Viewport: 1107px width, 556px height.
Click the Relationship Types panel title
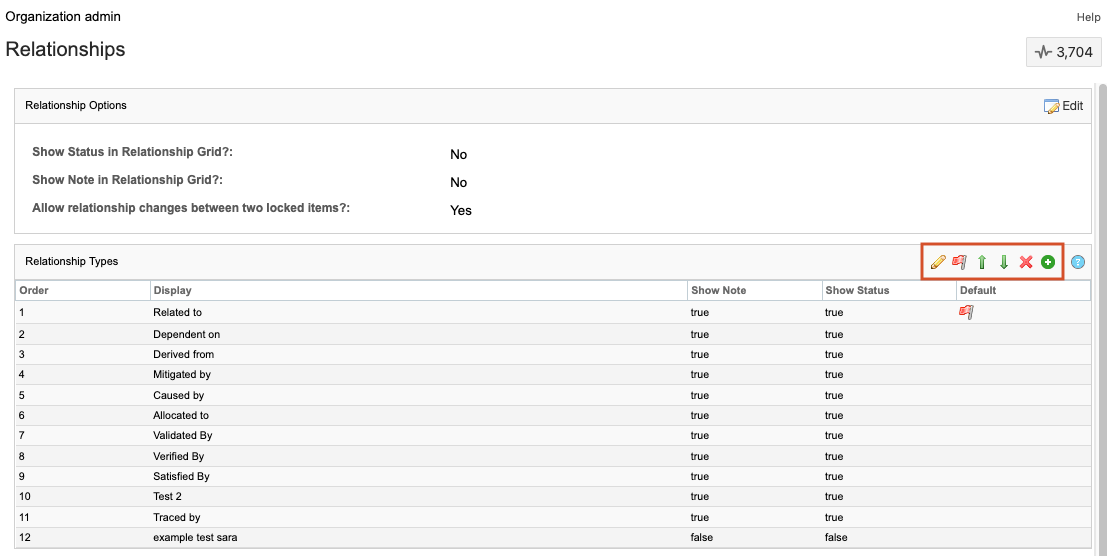click(71, 261)
